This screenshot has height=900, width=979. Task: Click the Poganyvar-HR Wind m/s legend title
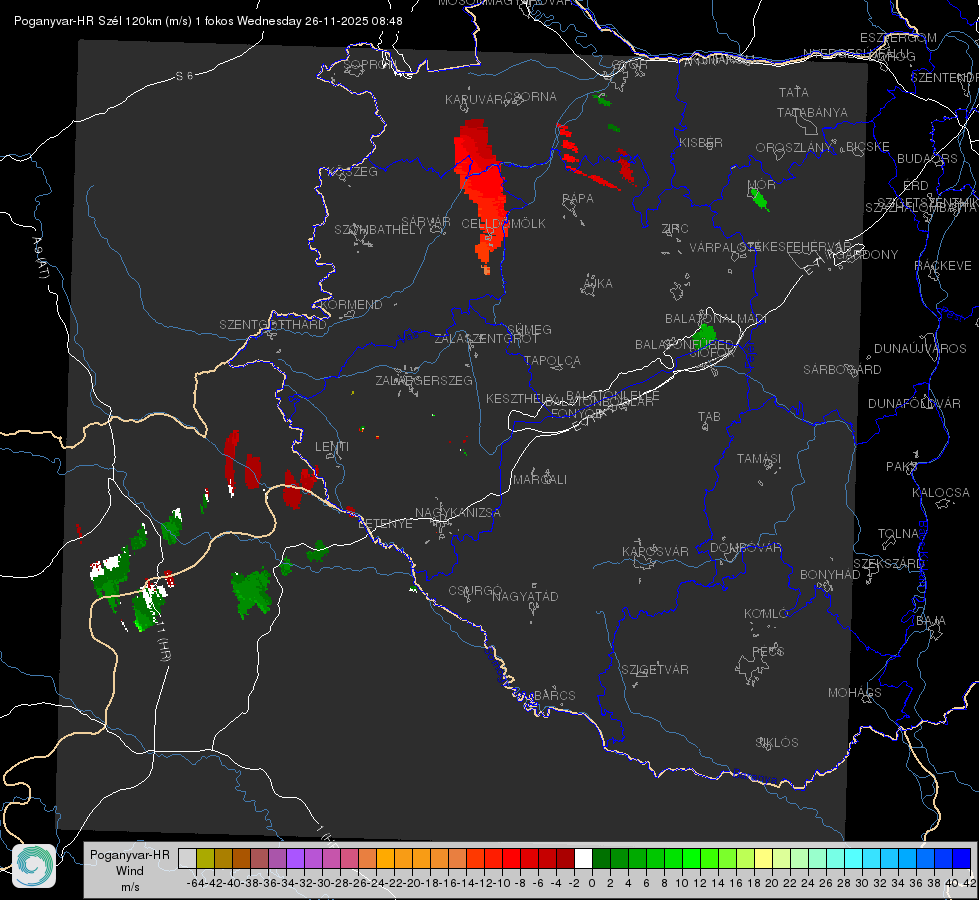[130, 871]
